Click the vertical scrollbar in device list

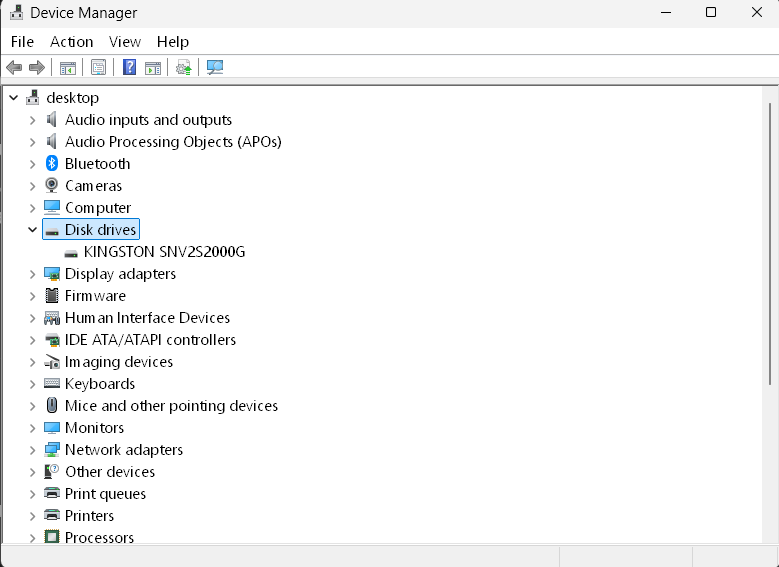769,240
